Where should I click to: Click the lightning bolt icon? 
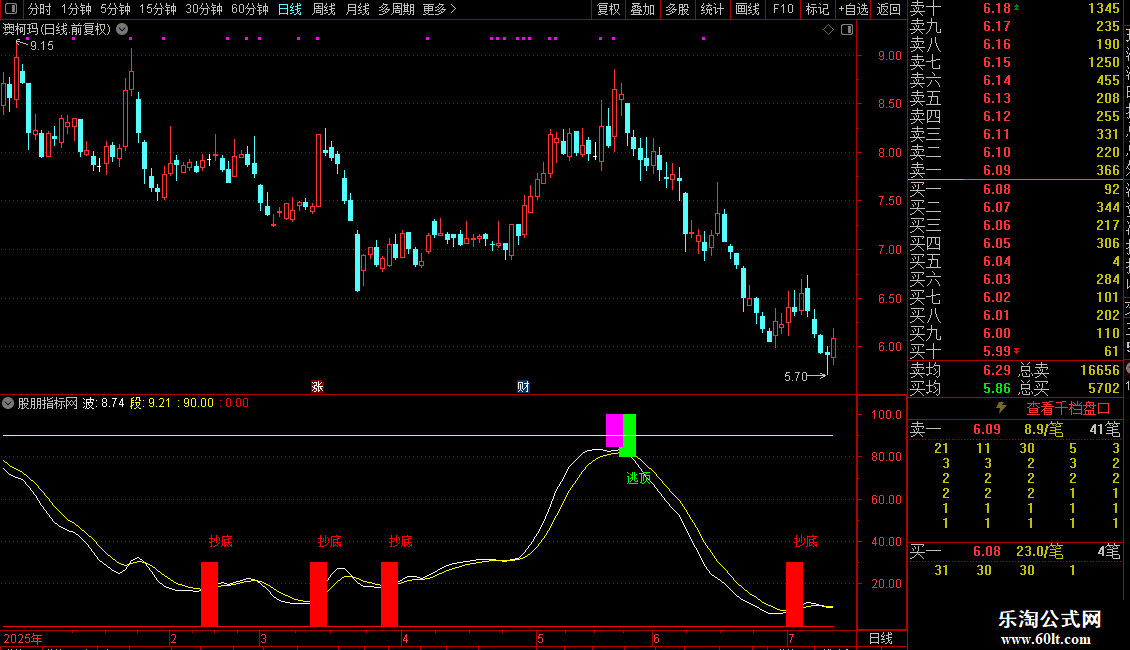coord(1001,408)
